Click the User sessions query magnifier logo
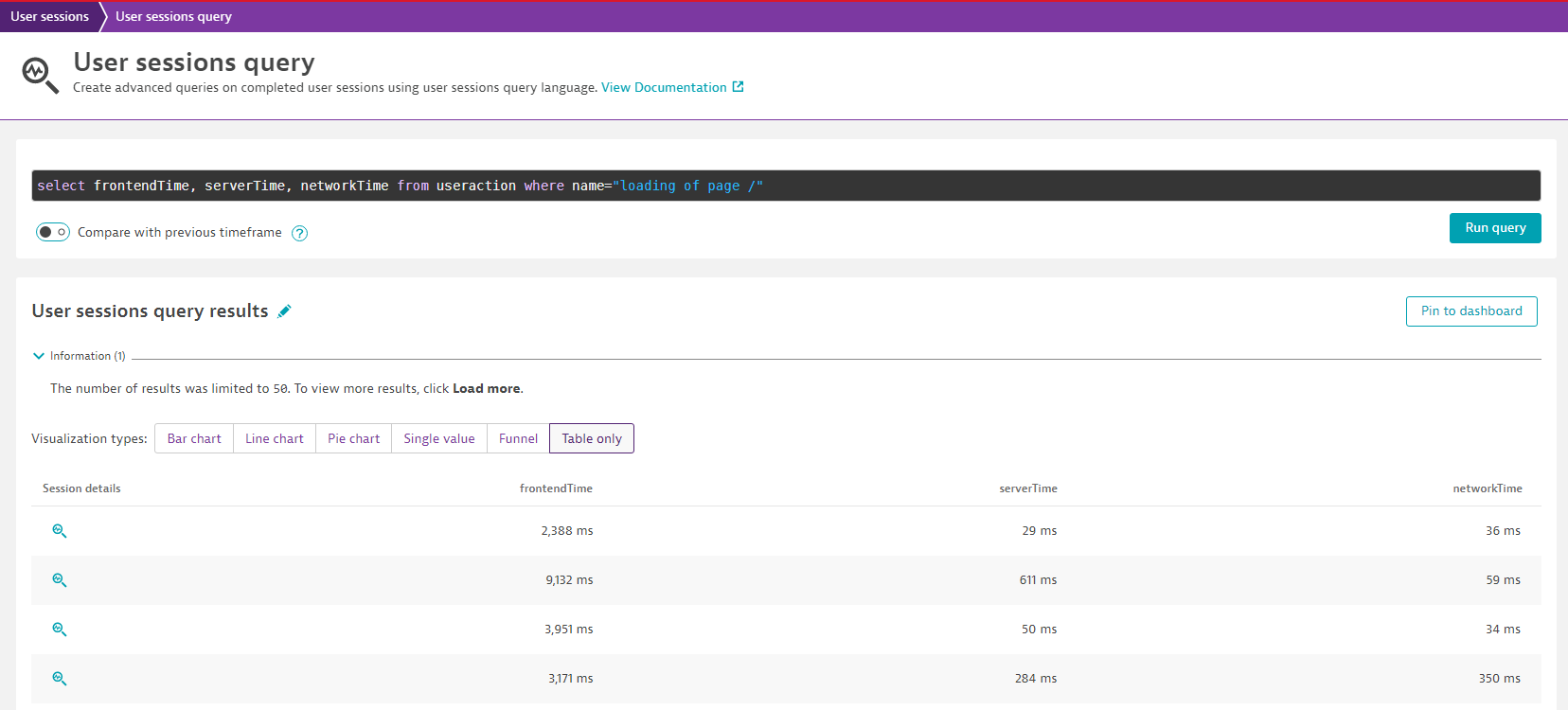Image resolution: width=1568 pixels, height=710 pixels. [x=40, y=75]
